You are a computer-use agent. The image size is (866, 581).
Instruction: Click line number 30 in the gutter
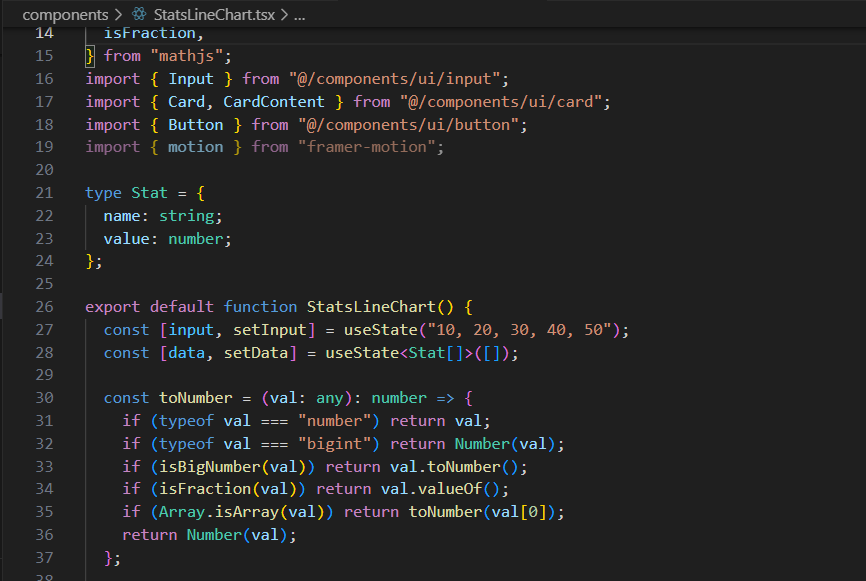pyautogui.click(x=44, y=398)
